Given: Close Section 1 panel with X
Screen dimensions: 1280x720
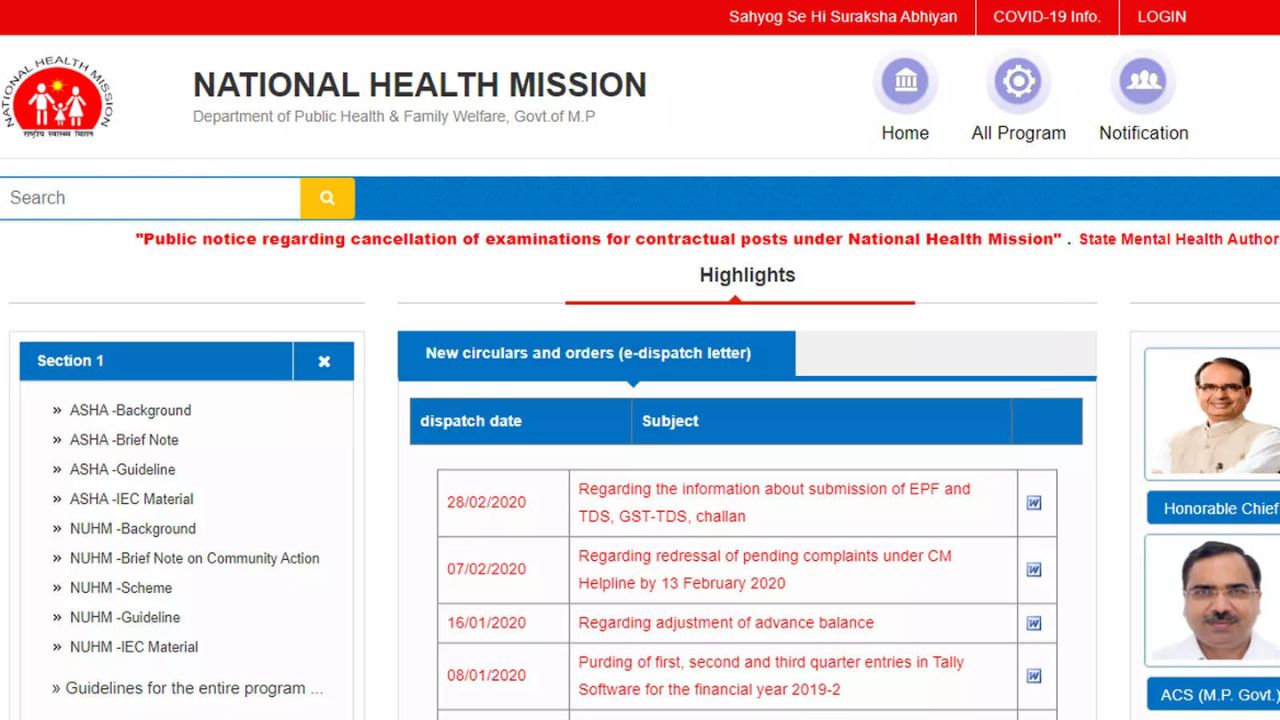Looking at the screenshot, I should pos(324,361).
